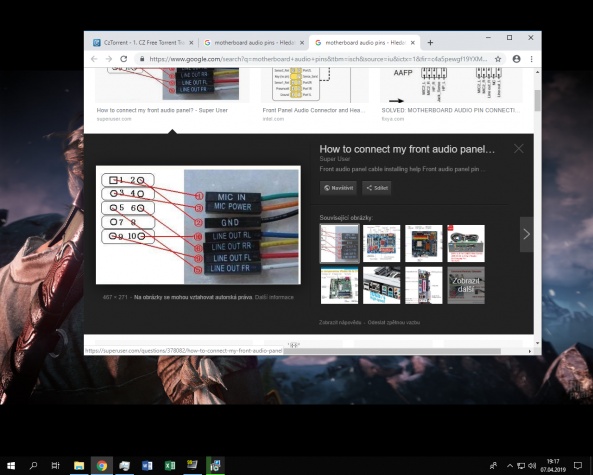Open File Explorer from the taskbar

point(79,466)
